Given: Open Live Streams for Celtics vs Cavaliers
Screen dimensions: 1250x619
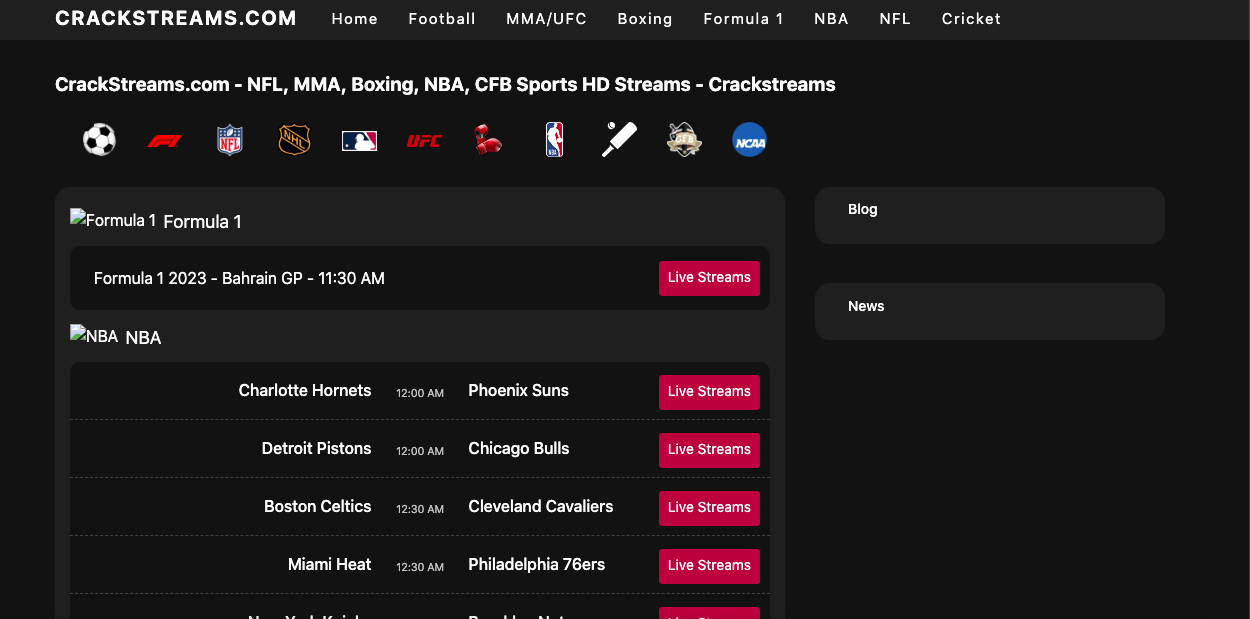Looking at the screenshot, I should [x=709, y=508].
